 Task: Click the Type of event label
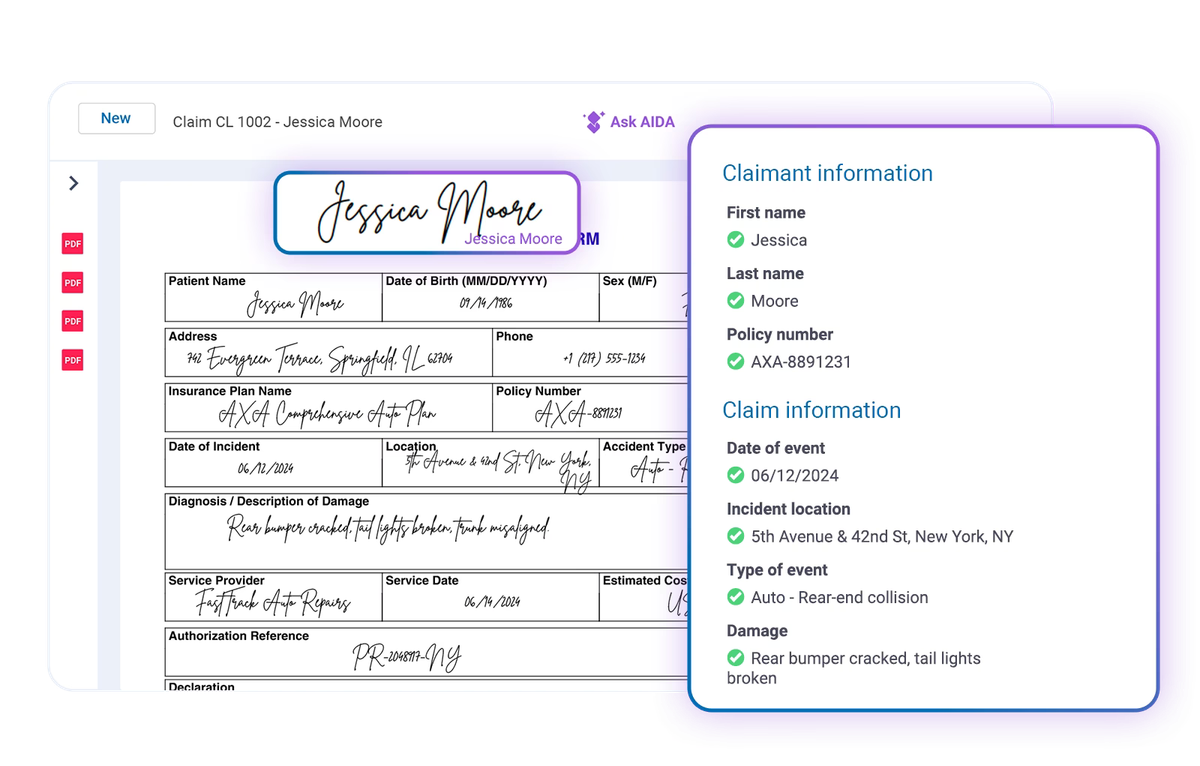(777, 570)
